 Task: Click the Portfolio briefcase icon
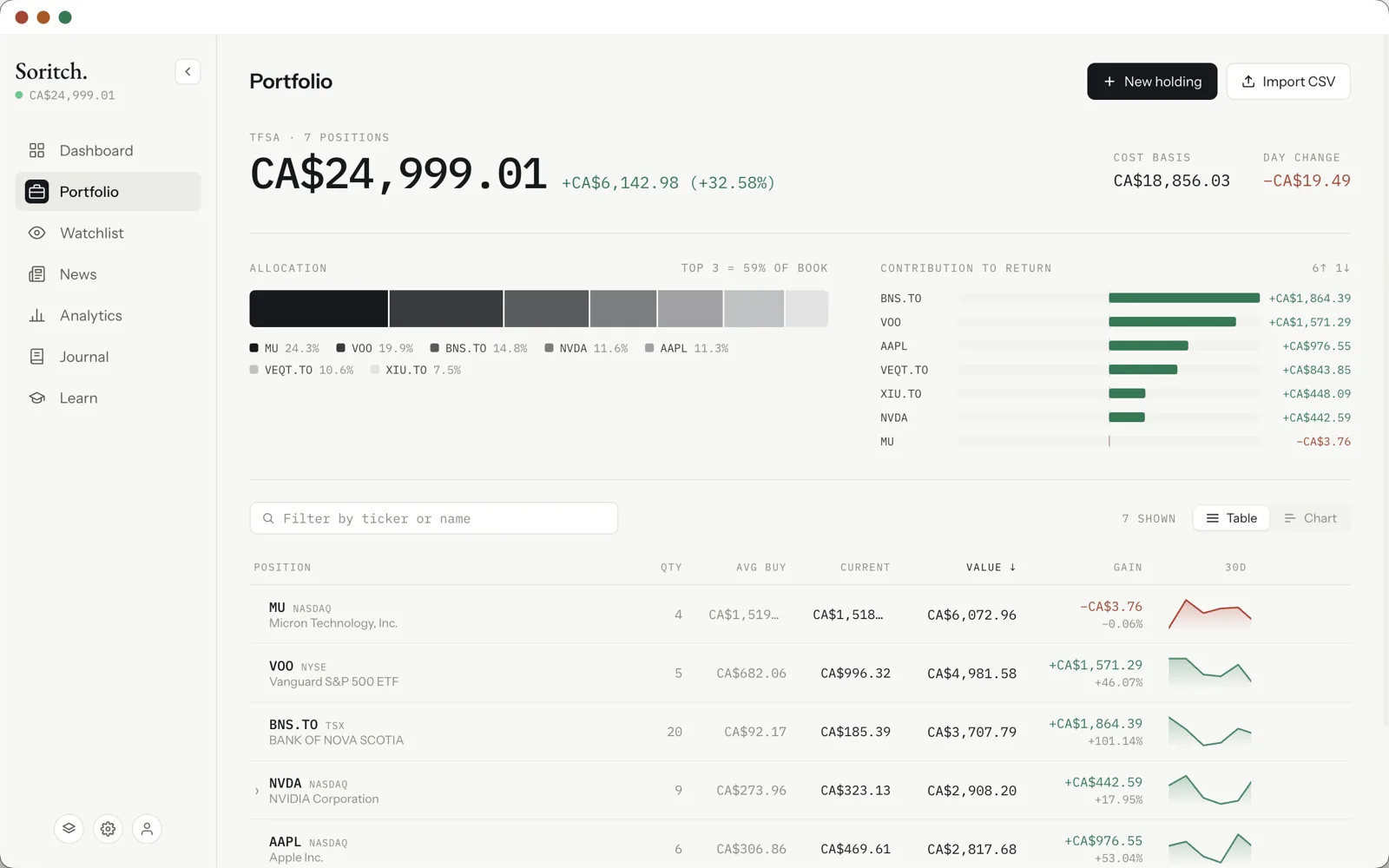[36, 192]
